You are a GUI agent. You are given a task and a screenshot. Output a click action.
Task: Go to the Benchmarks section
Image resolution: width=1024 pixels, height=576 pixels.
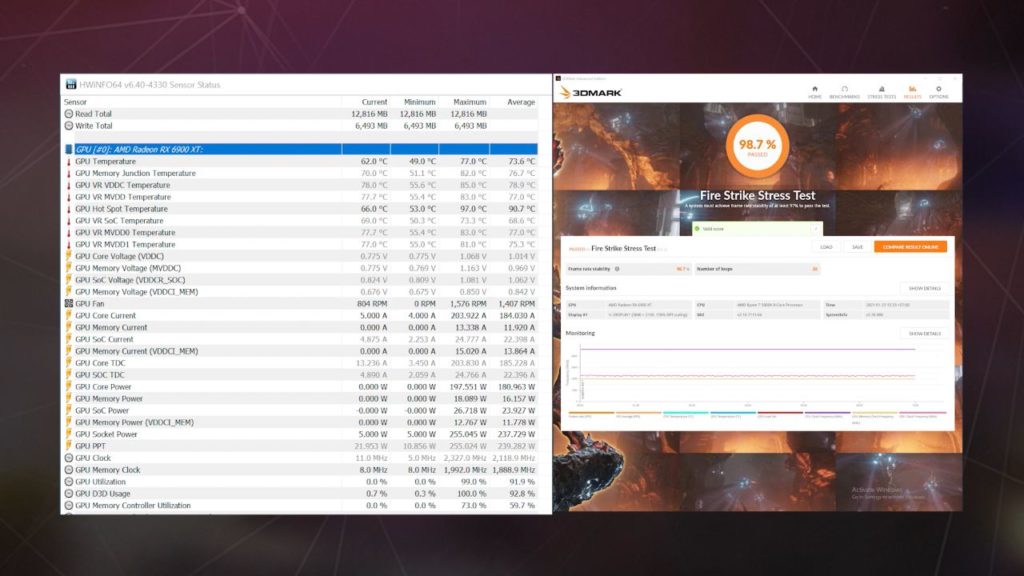(x=845, y=91)
